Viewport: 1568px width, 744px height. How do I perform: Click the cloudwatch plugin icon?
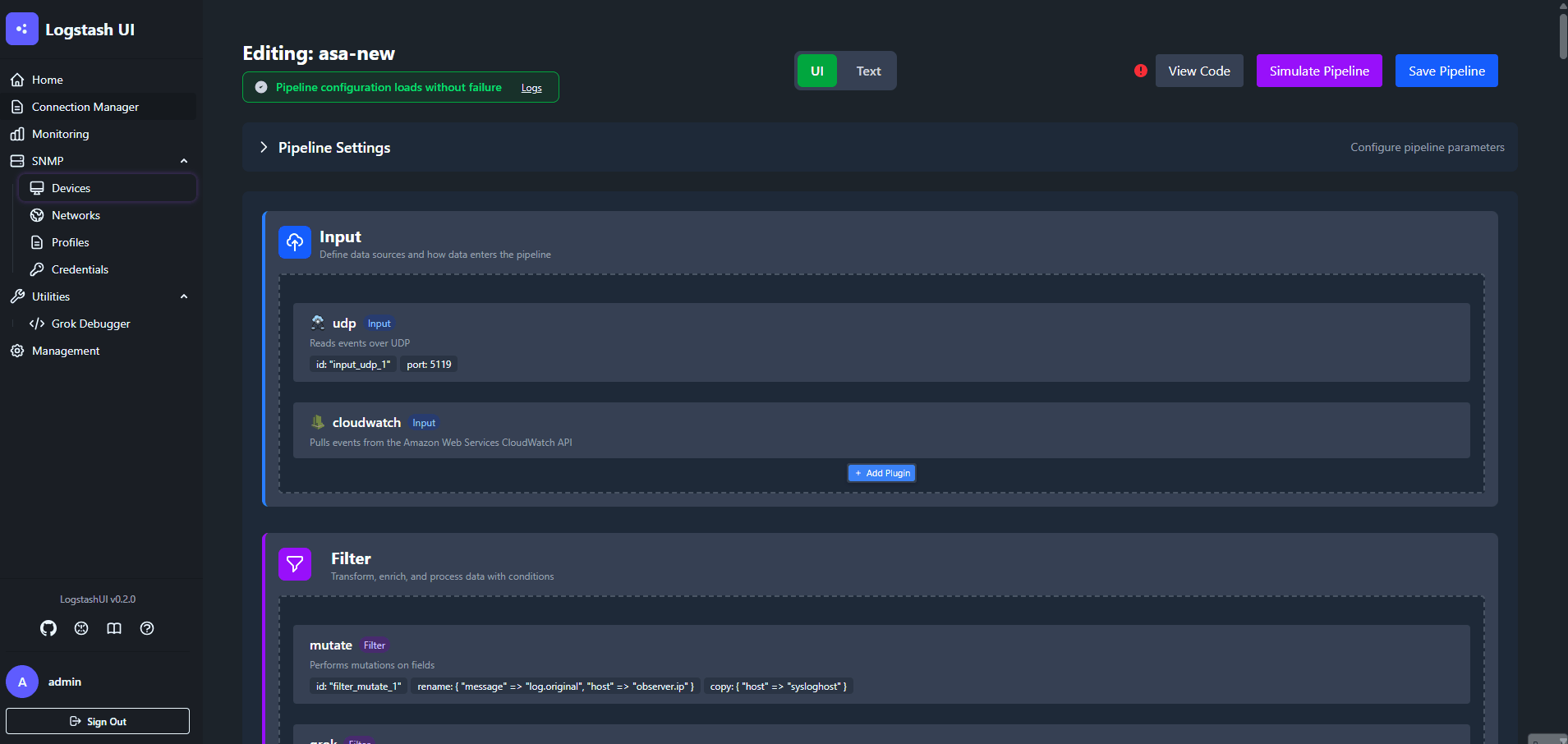[x=318, y=422]
